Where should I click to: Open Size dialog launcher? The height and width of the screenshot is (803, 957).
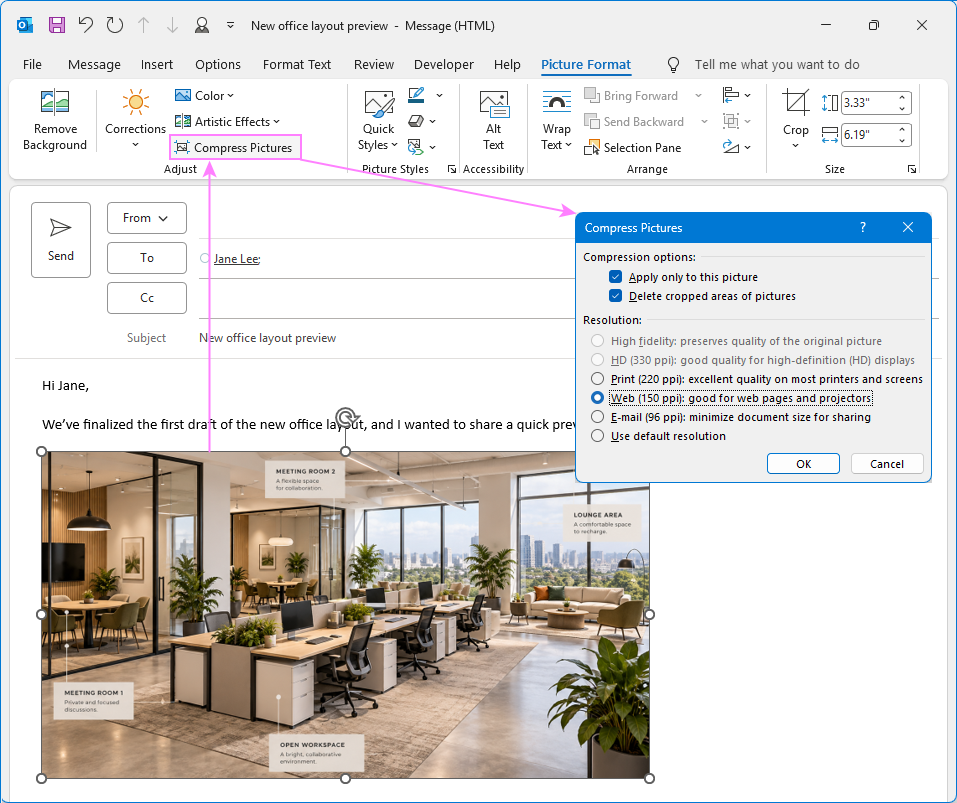(x=912, y=169)
